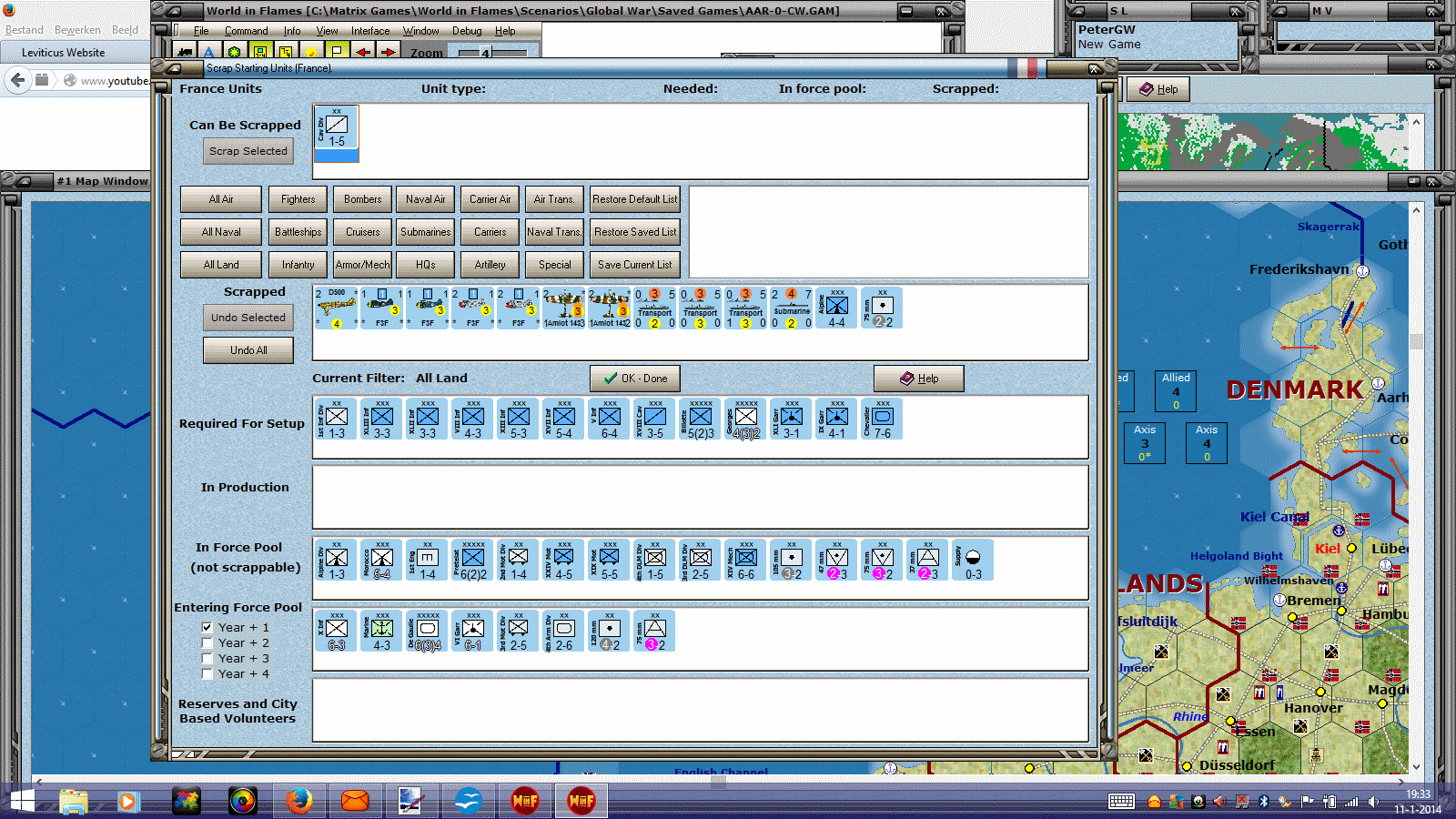Screen dimensions: 1456x819
Task: Open the File menu
Action: click(x=201, y=31)
